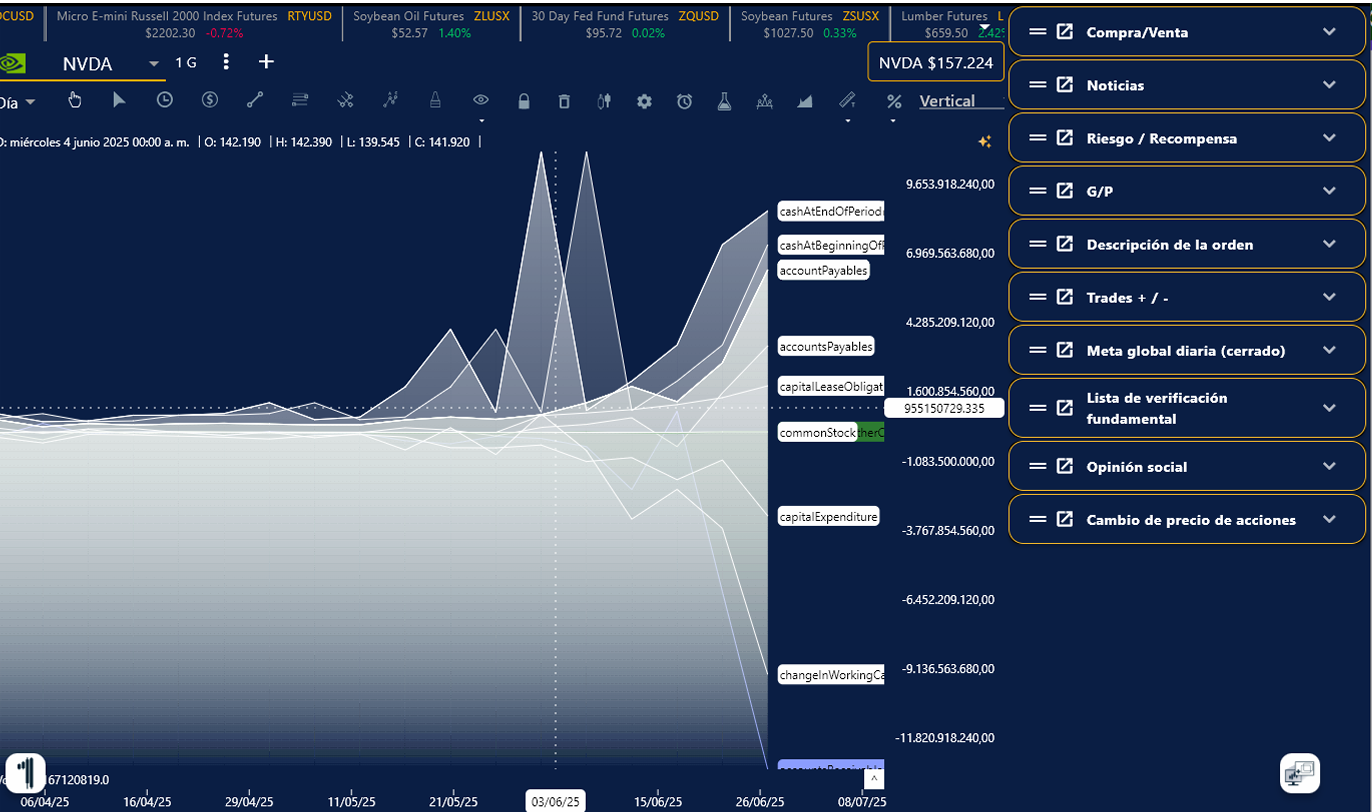
Task: Open the three-dot tab options menu
Action: click(x=226, y=62)
